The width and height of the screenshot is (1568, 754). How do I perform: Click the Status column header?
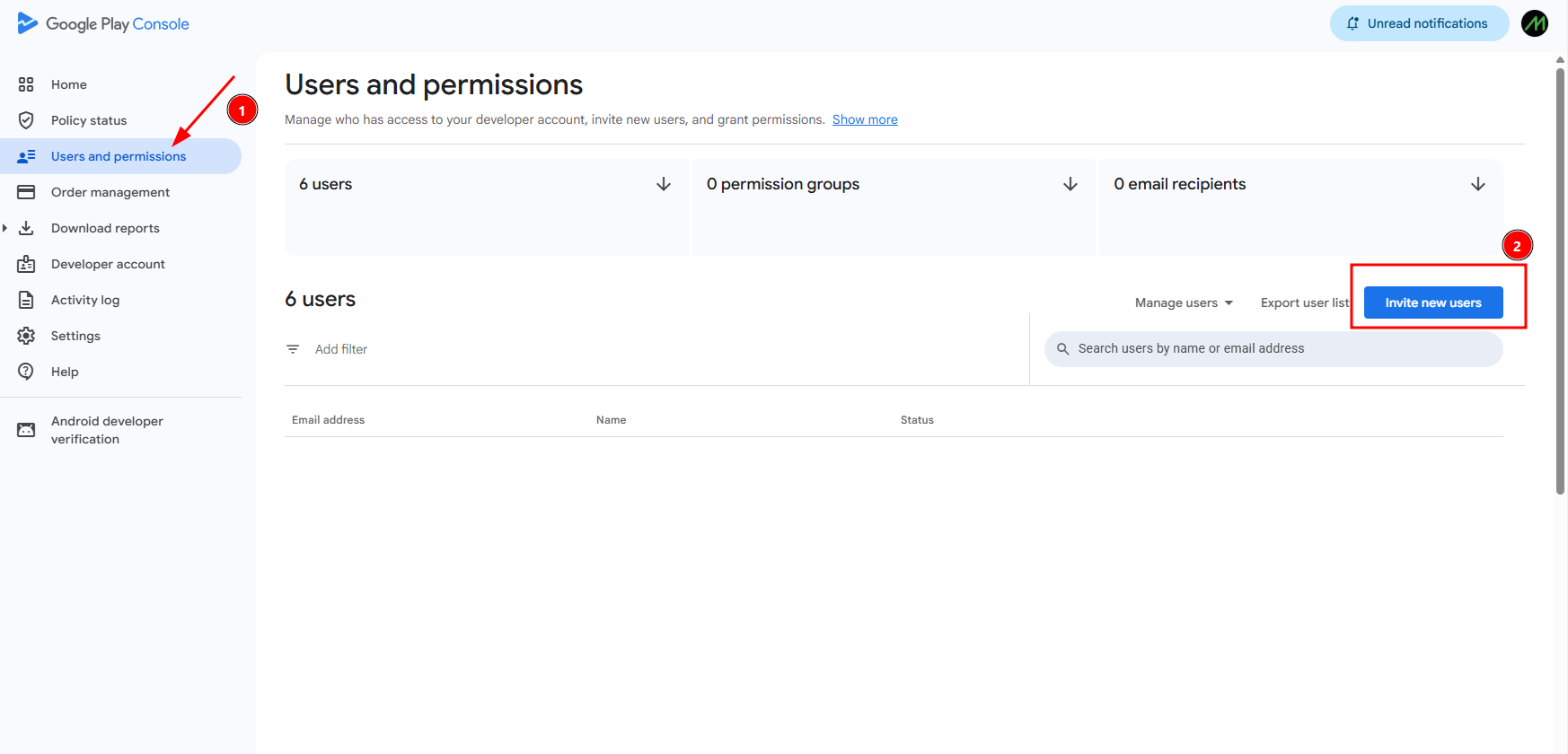917,420
